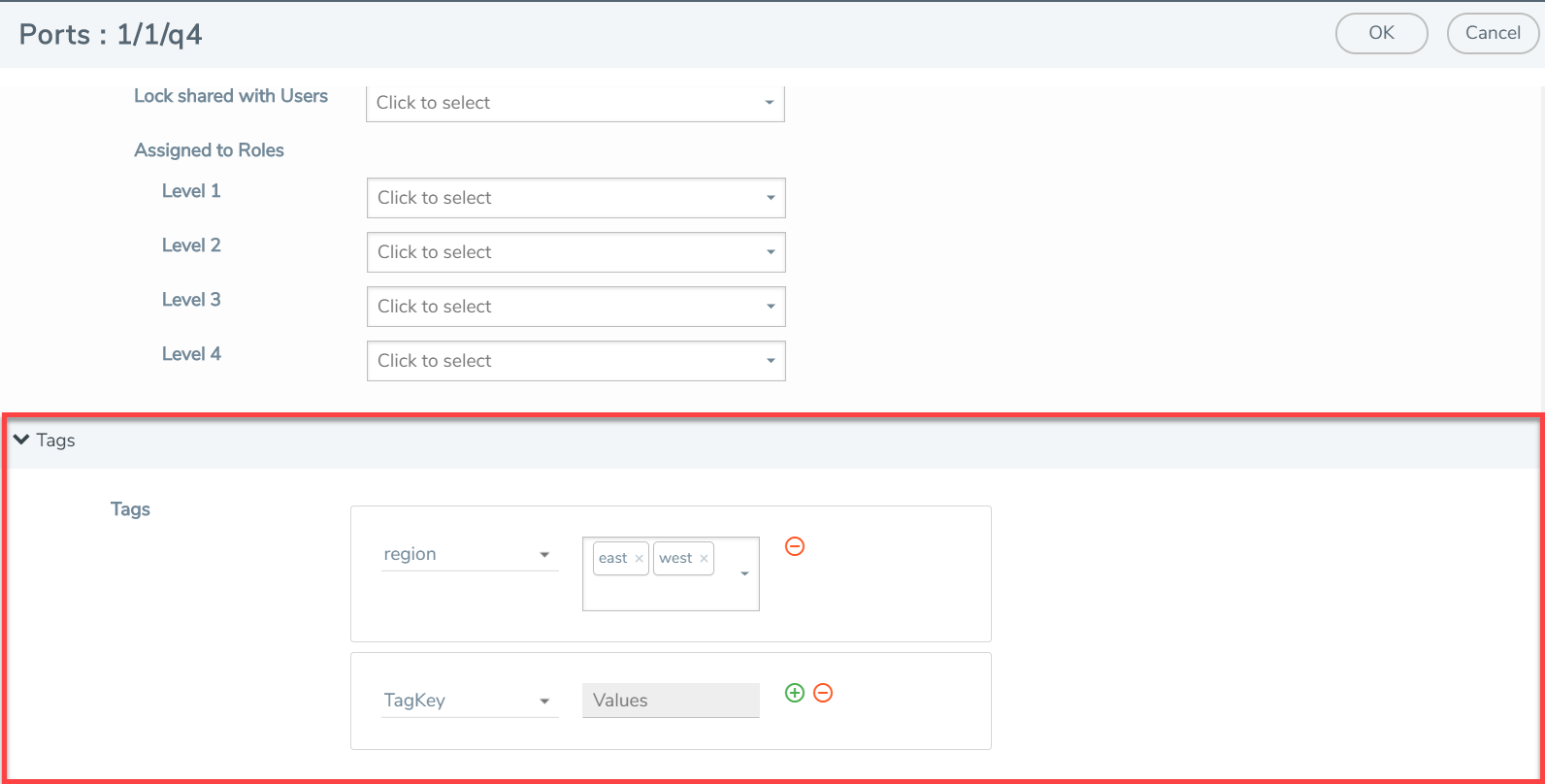The height and width of the screenshot is (784, 1545).
Task: Remove the region tag row
Action: click(x=794, y=546)
